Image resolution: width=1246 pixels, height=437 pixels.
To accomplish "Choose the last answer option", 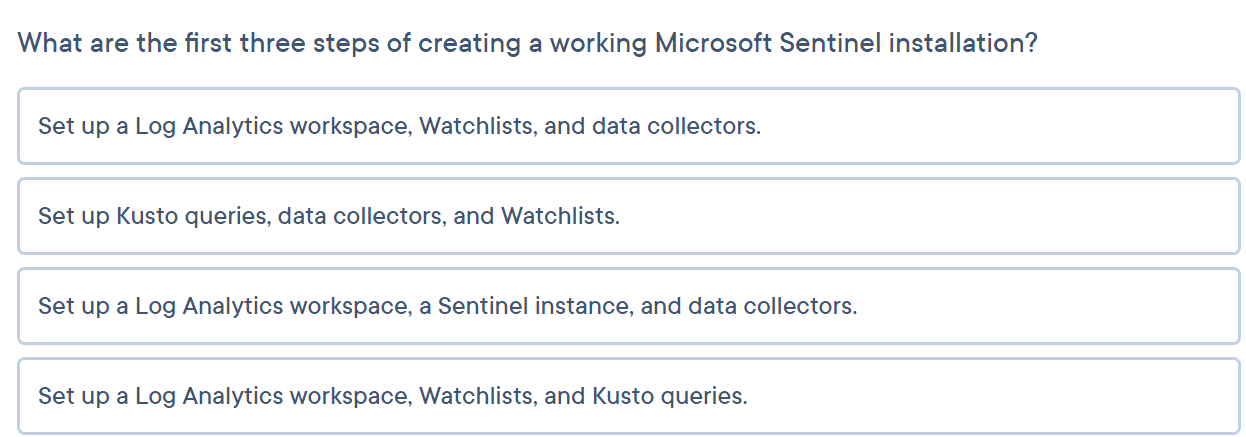I will [629, 396].
